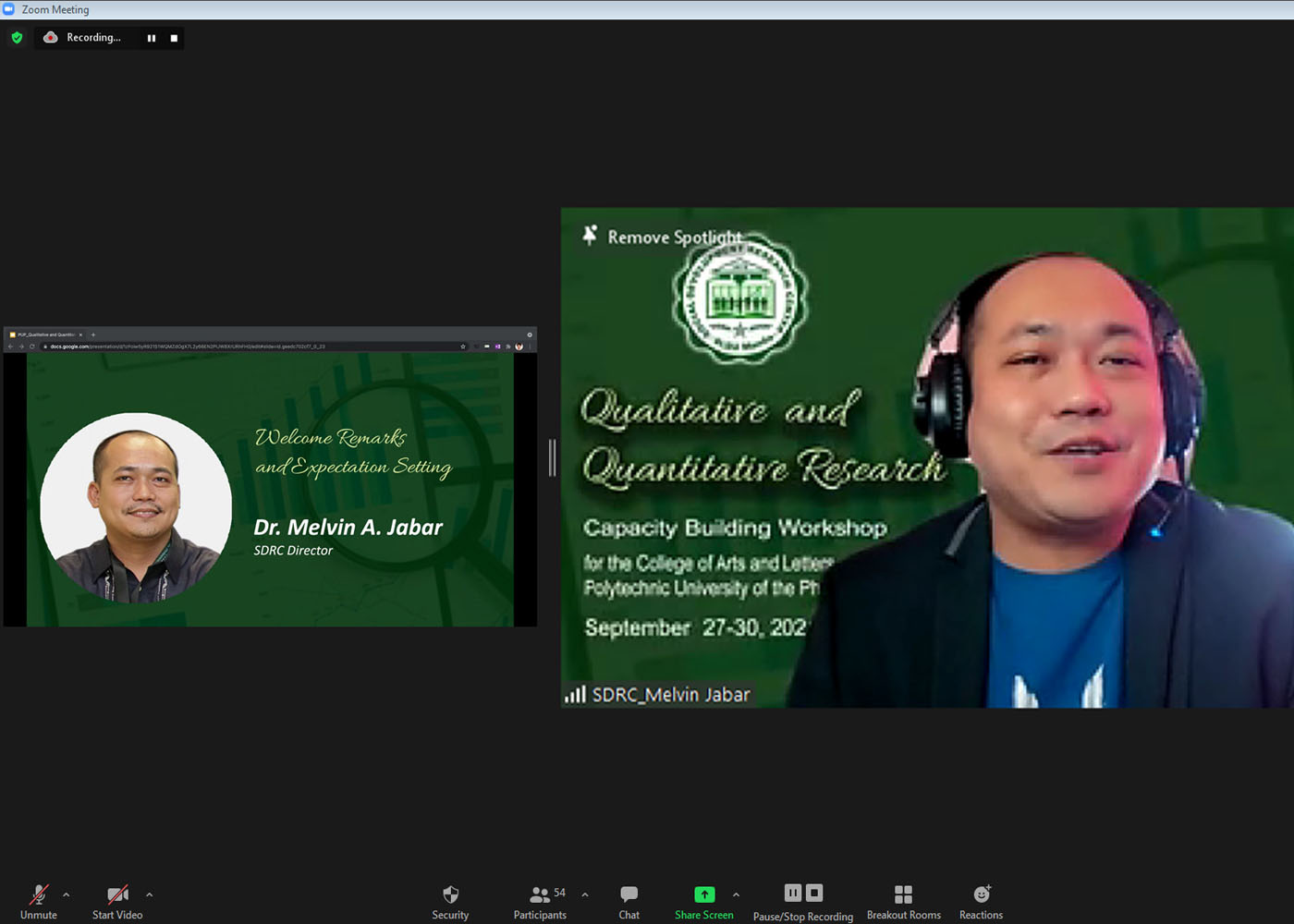The width and height of the screenshot is (1294, 924).
Task: Expand the arrow next to Participants
Action: coord(585,894)
